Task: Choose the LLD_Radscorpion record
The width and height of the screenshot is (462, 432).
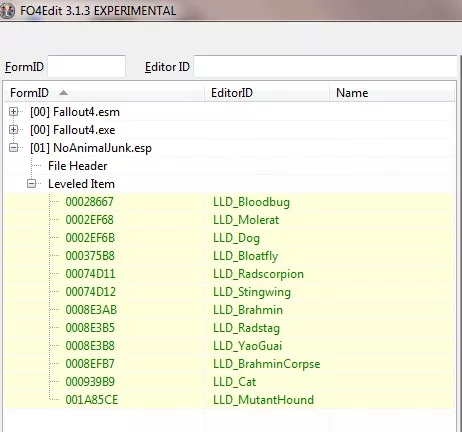Action: pyautogui.click(x=229, y=274)
